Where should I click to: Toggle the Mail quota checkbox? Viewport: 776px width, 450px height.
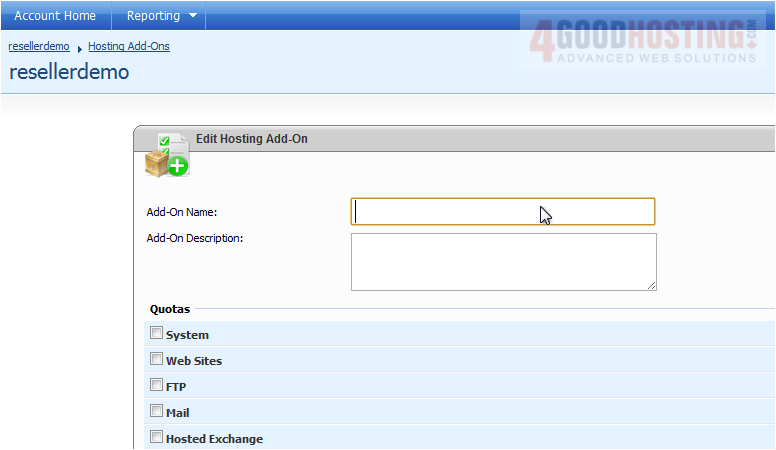156,411
